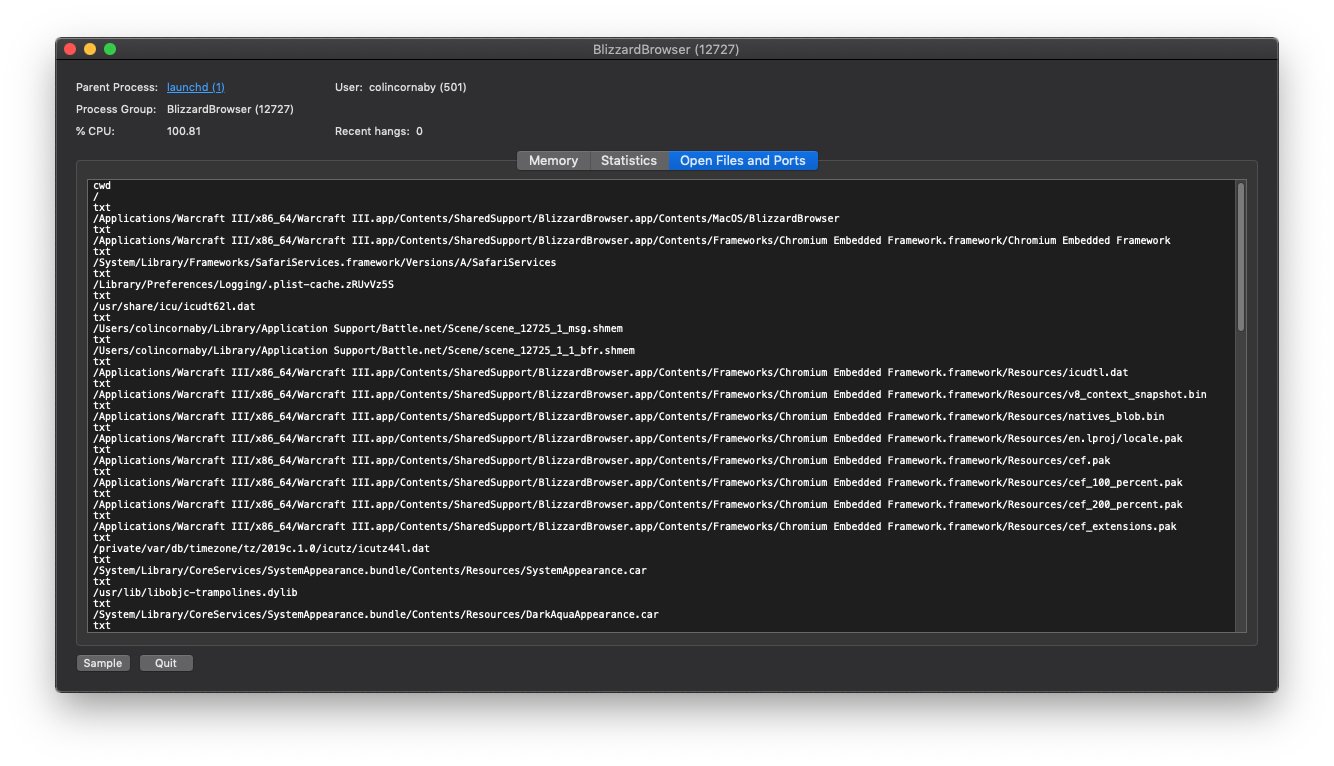
Task: Minimize the window with yellow button
Action: coord(90,49)
